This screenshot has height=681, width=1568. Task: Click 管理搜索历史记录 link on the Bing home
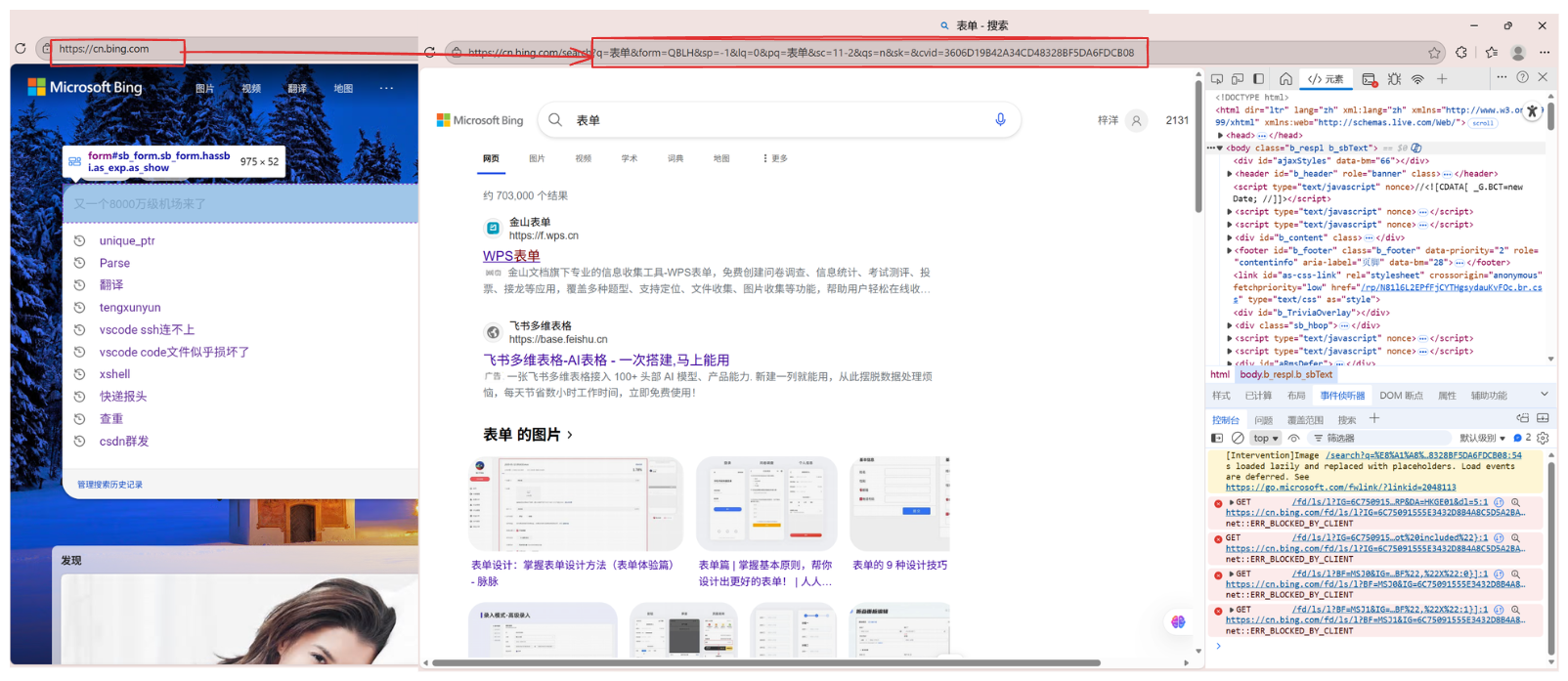coord(109,485)
